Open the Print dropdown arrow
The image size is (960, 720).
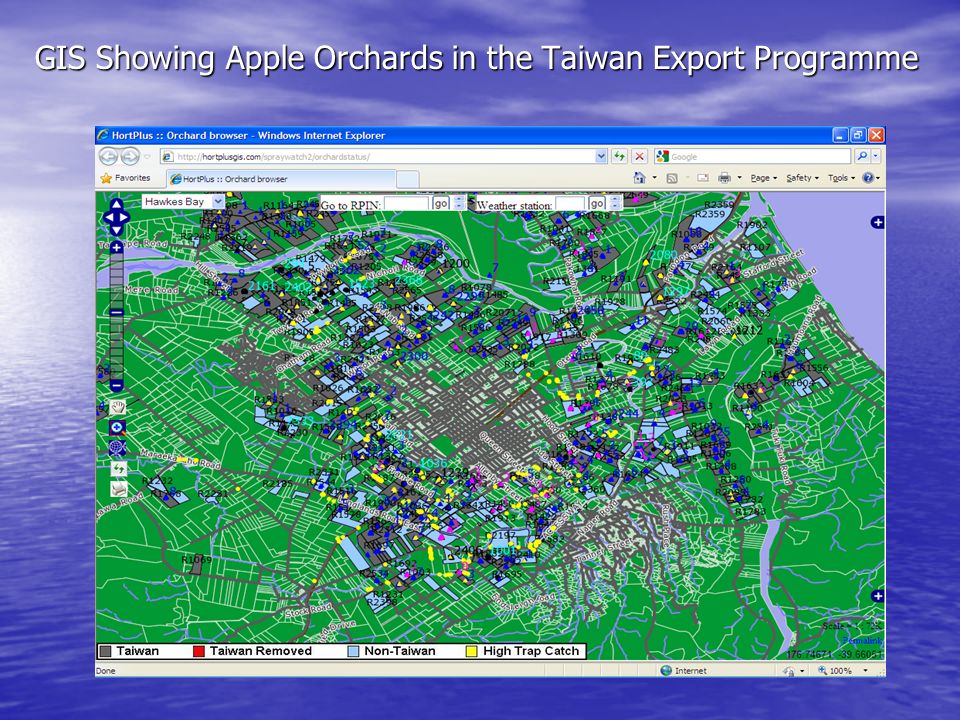click(740, 178)
